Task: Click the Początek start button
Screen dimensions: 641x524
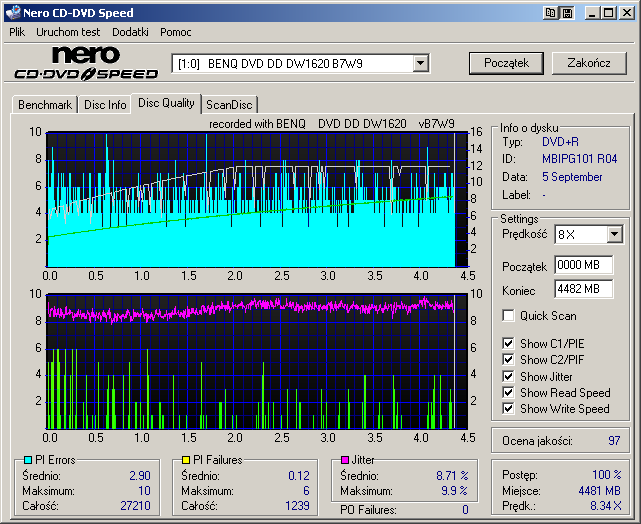Action: point(506,63)
